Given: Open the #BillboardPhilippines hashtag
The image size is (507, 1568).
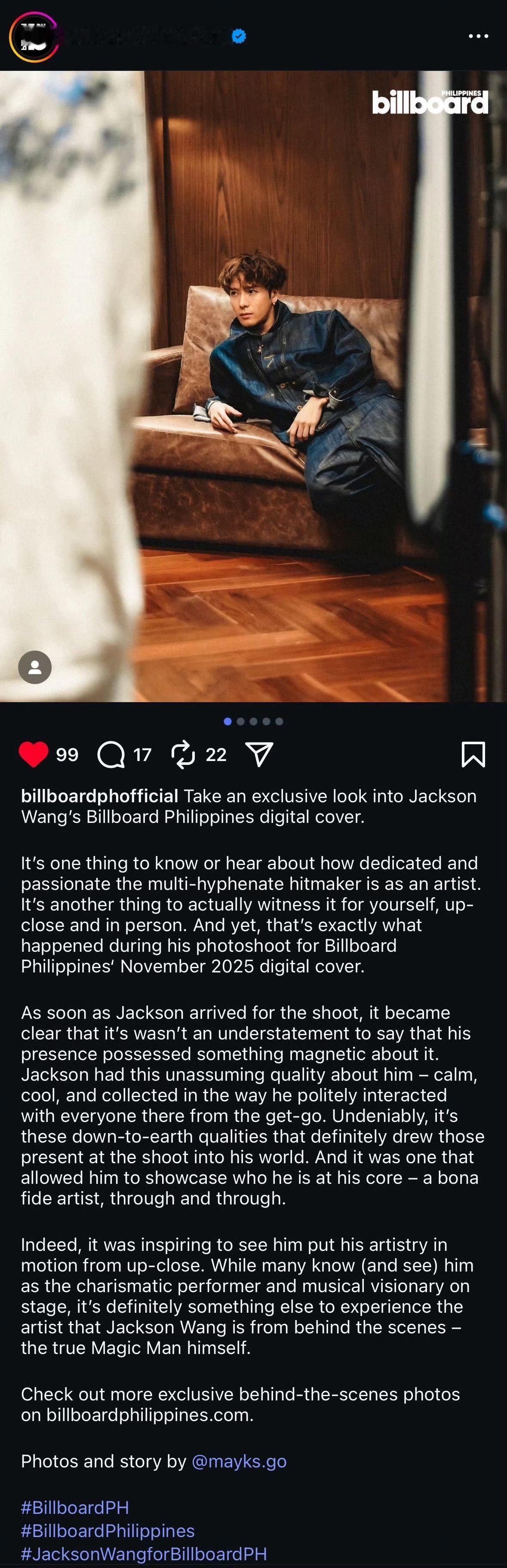Looking at the screenshot, I should [x=108, y=1530].
